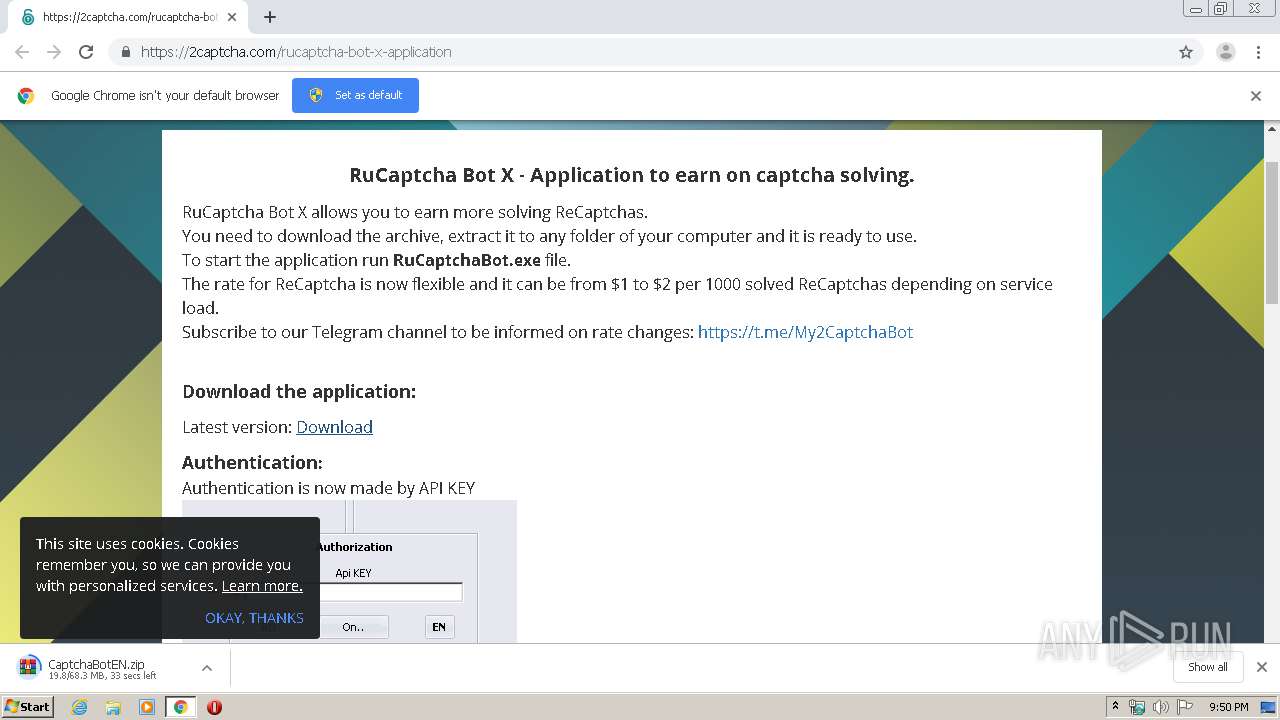Click the scrollbar up arrow
Viewport: 1280px width, 720px height.
[x=1272, y=129]
